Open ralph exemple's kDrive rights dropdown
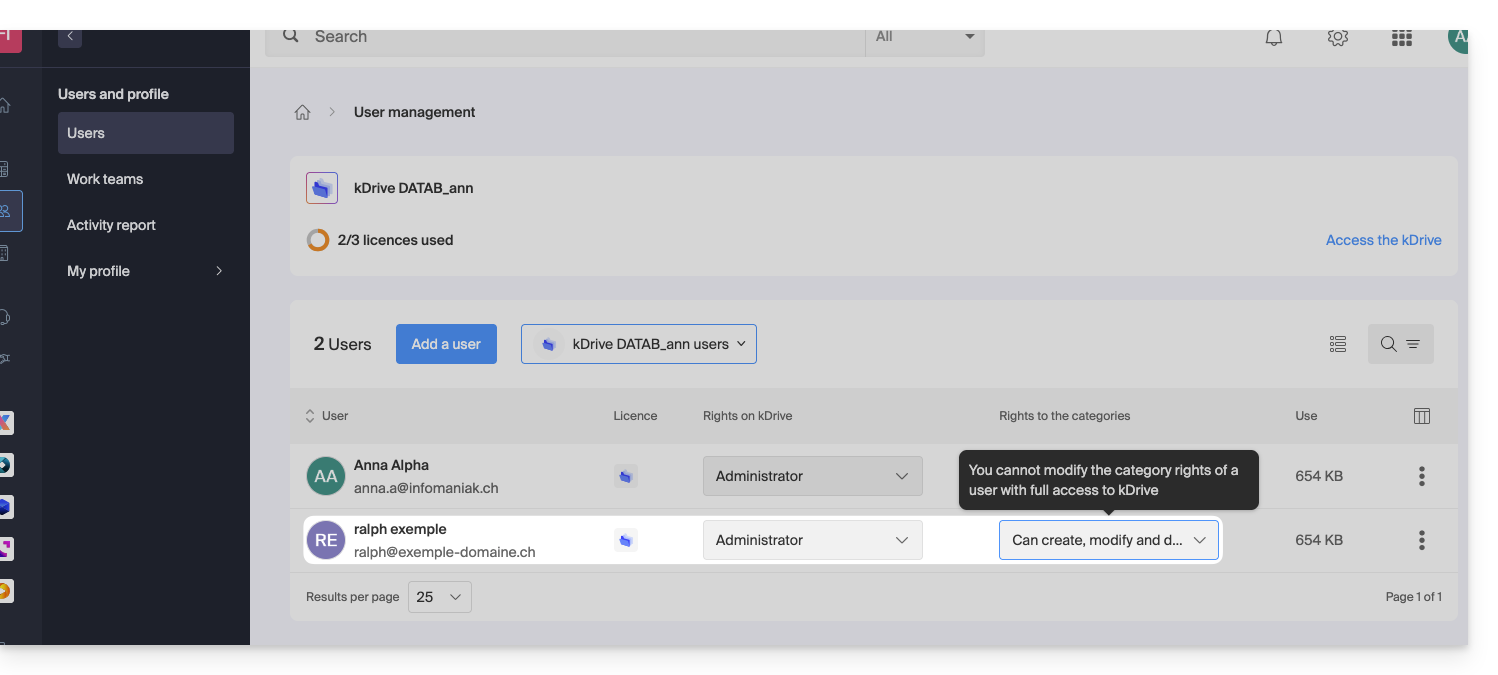 coord(812,540)
